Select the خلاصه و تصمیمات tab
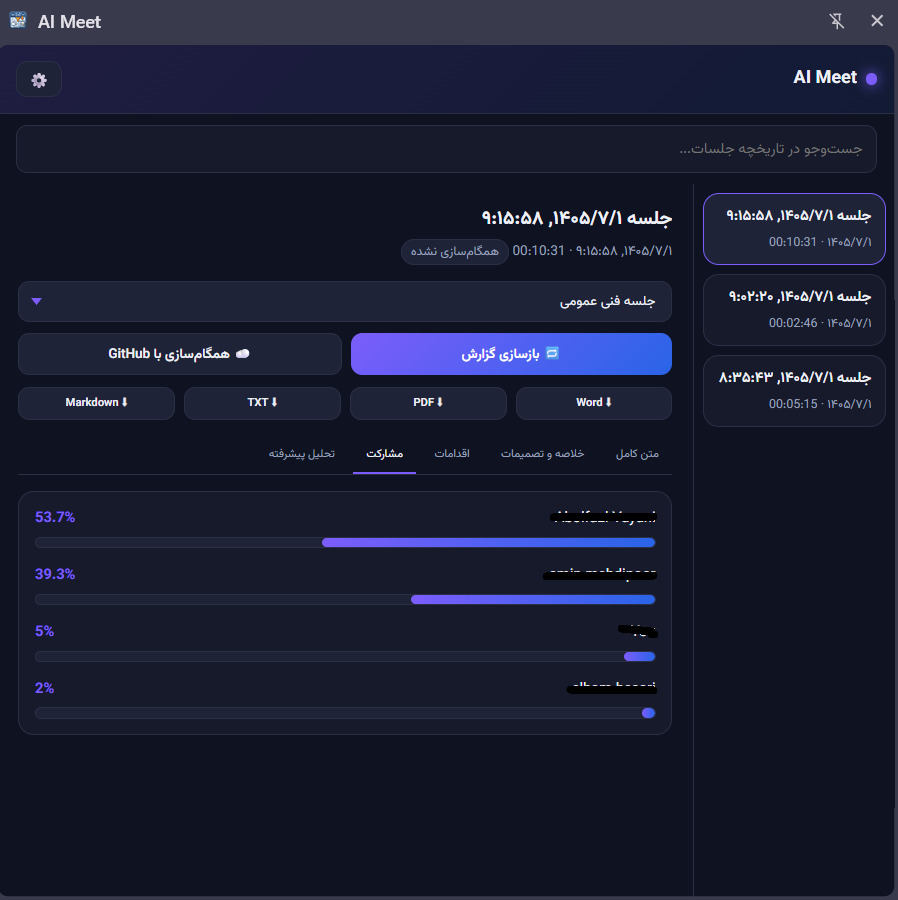The height and width of the screenshot is (900, 898). pos(542,453)
